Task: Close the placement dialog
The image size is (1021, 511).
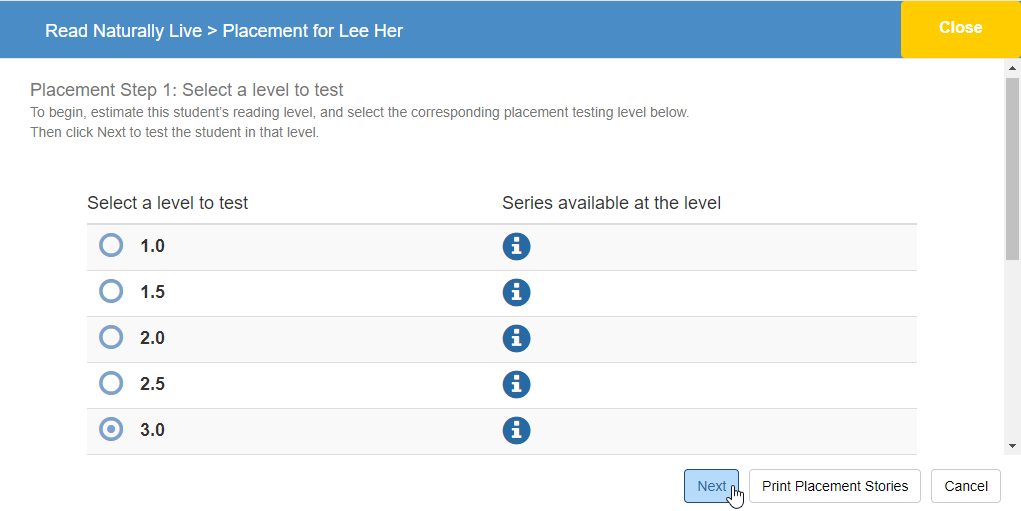Action: click(960, 29)
